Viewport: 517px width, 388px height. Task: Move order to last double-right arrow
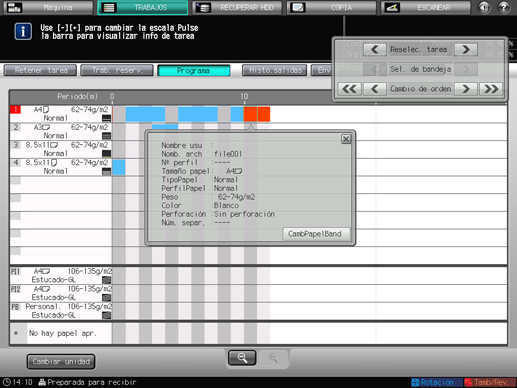(491, 89)
